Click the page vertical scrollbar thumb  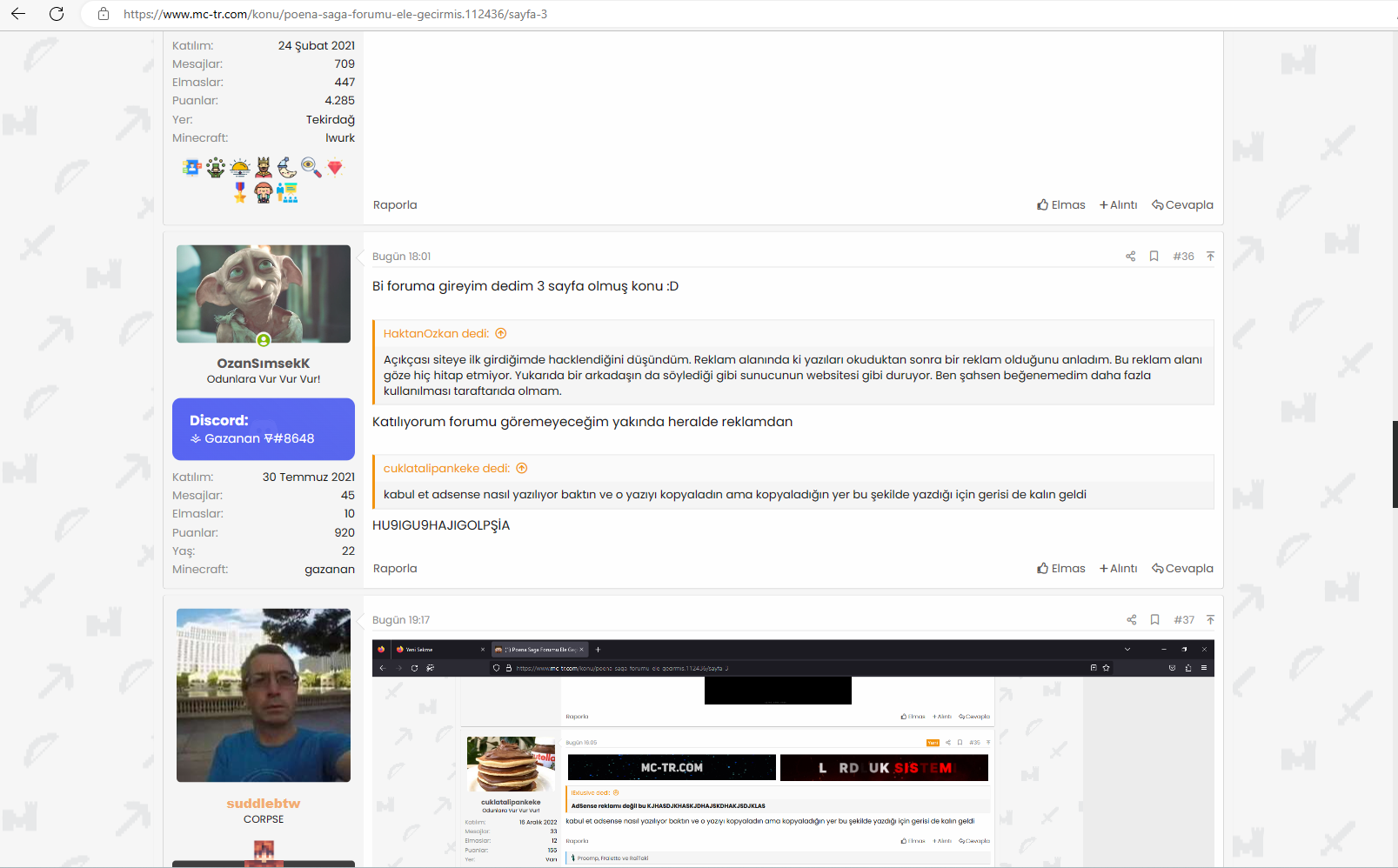pyautogui.click(x=1395, y=464)
